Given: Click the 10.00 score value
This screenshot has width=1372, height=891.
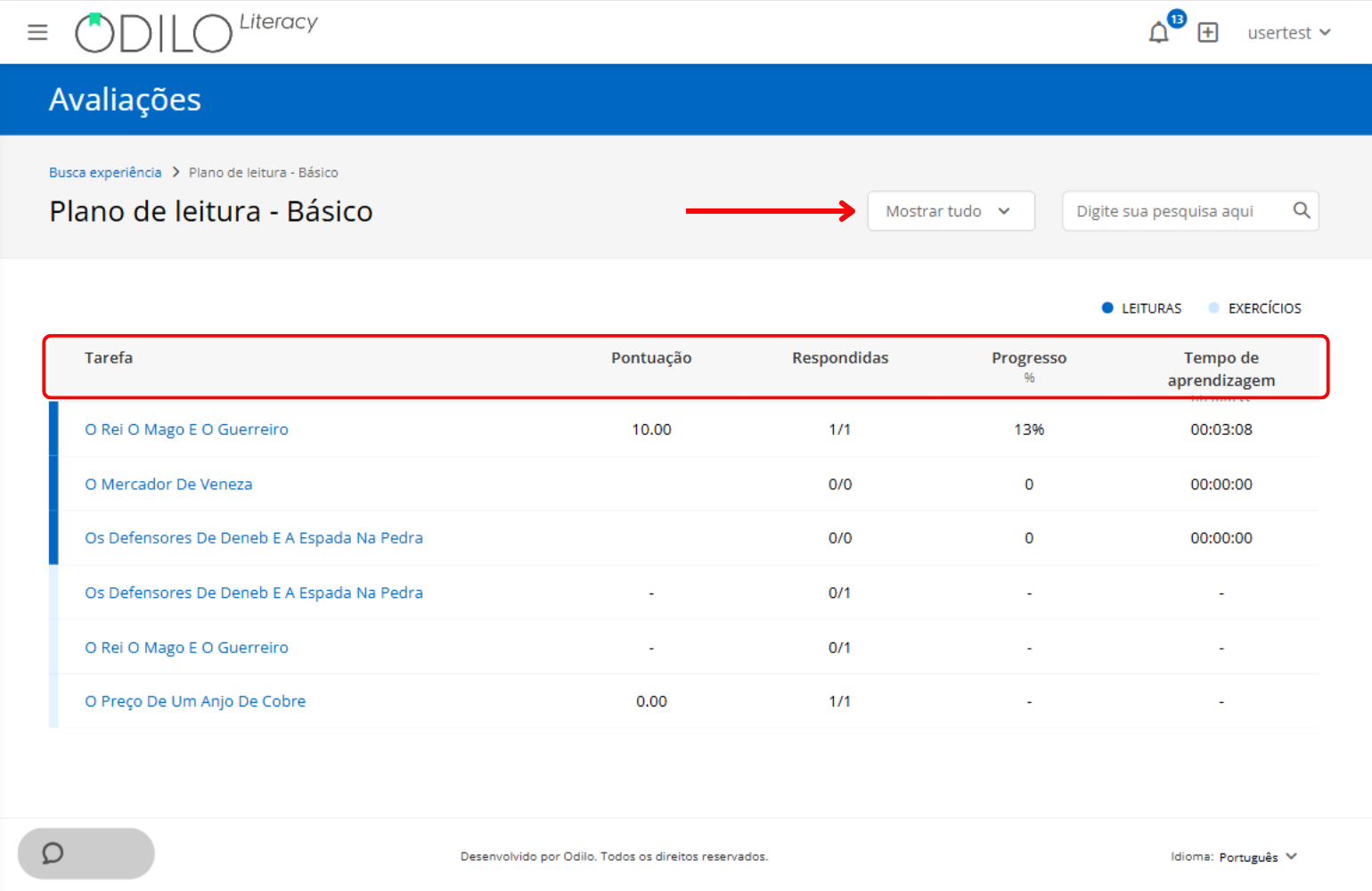Looking at the screenshot, I should coord(651,429).
